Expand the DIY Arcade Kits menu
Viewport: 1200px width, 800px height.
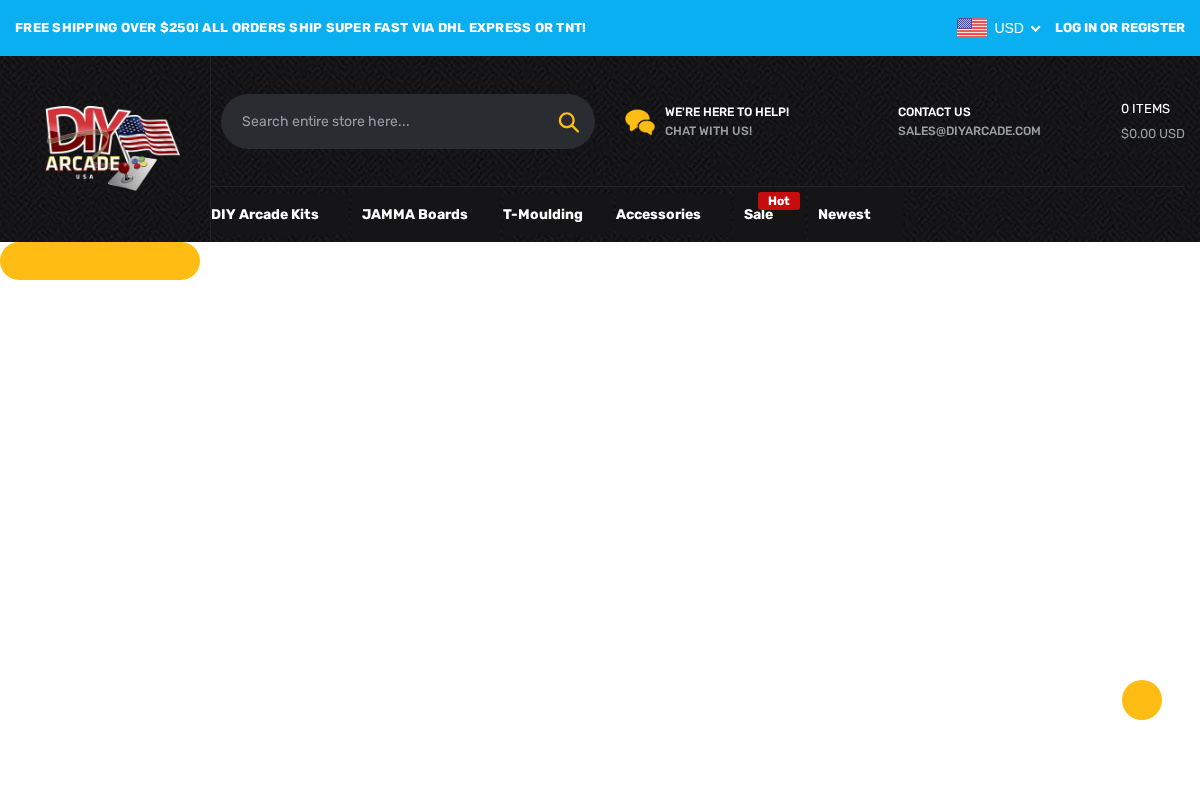264,214
